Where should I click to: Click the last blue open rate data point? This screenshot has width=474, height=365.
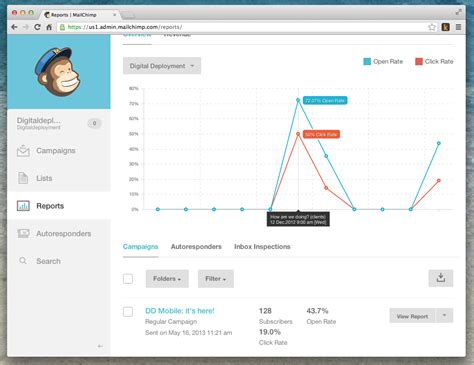click(x=439, y=143)
